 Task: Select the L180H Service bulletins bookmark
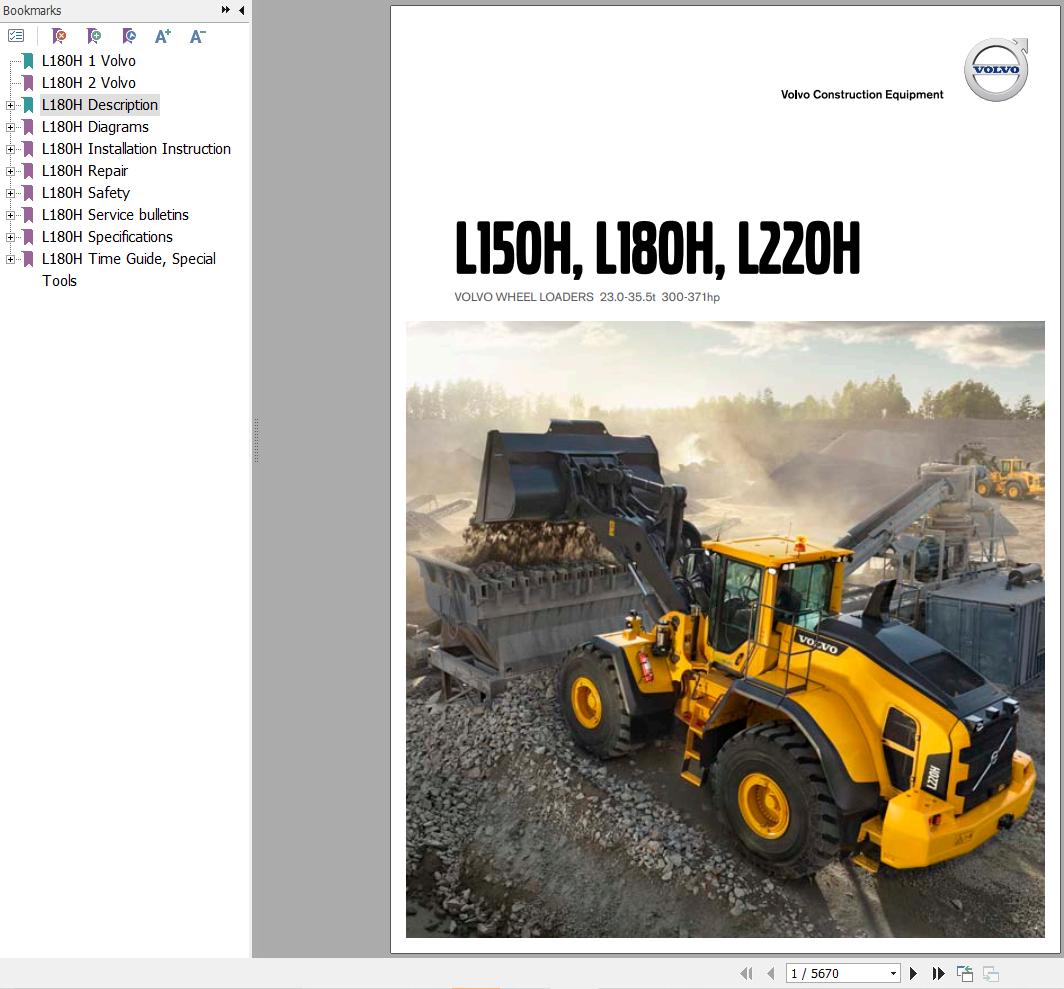[115, 214]
